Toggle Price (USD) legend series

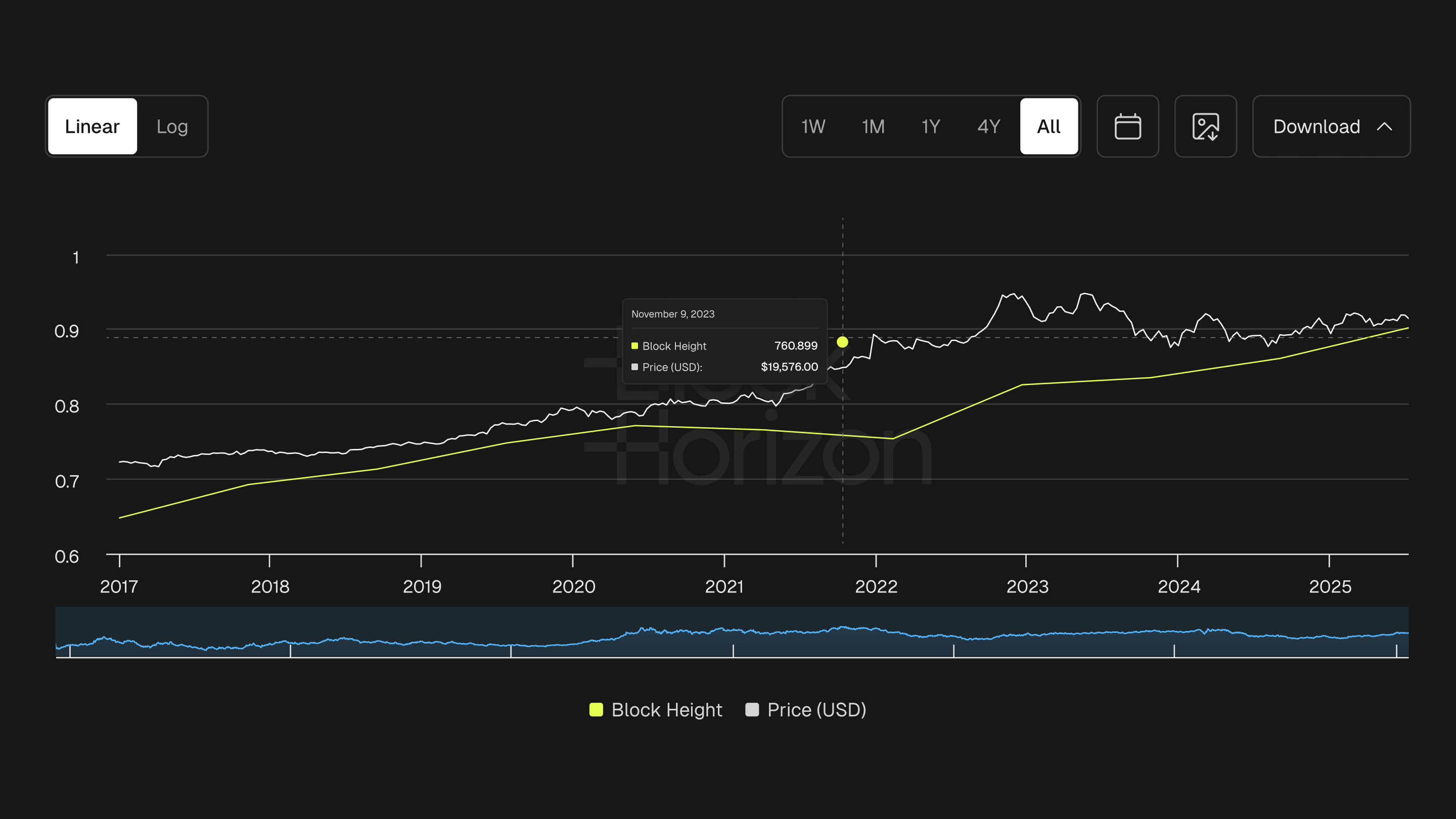(x=816, y=709)
